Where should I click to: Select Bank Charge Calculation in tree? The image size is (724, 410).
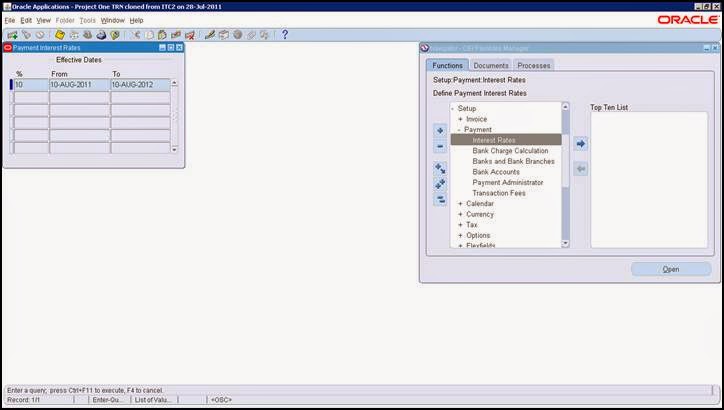(x=510, y=151)
